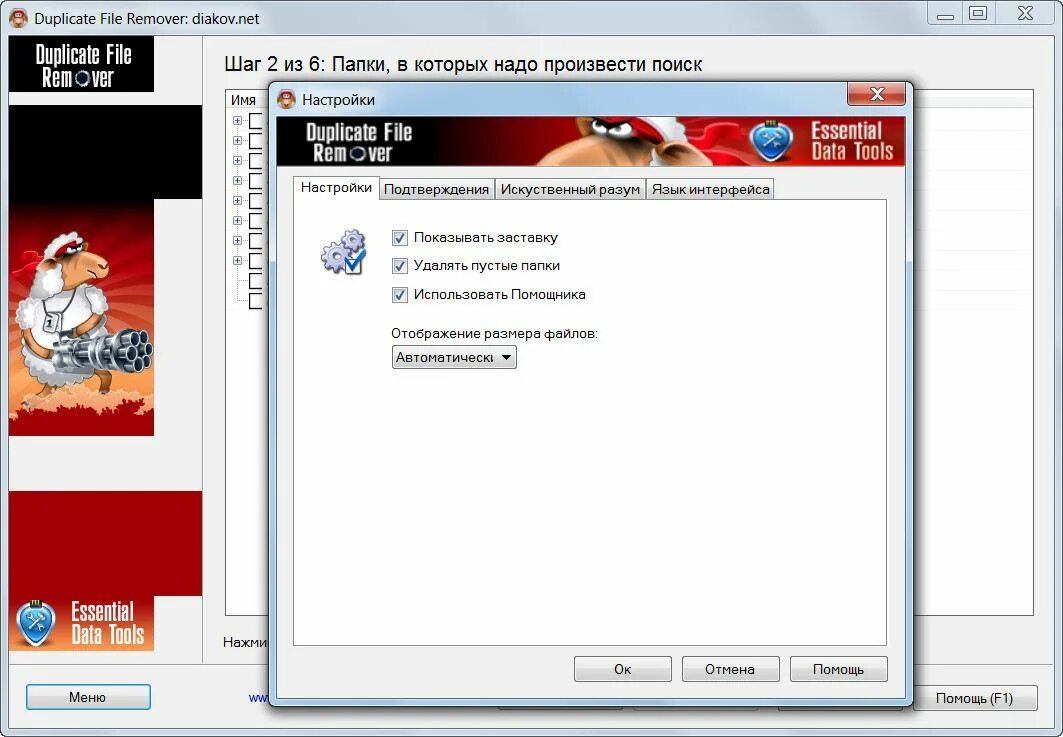Switch to the Подтверждения tab
Image resolution: width=1063 pixels, height=737 pixels.
pos(436,190)
